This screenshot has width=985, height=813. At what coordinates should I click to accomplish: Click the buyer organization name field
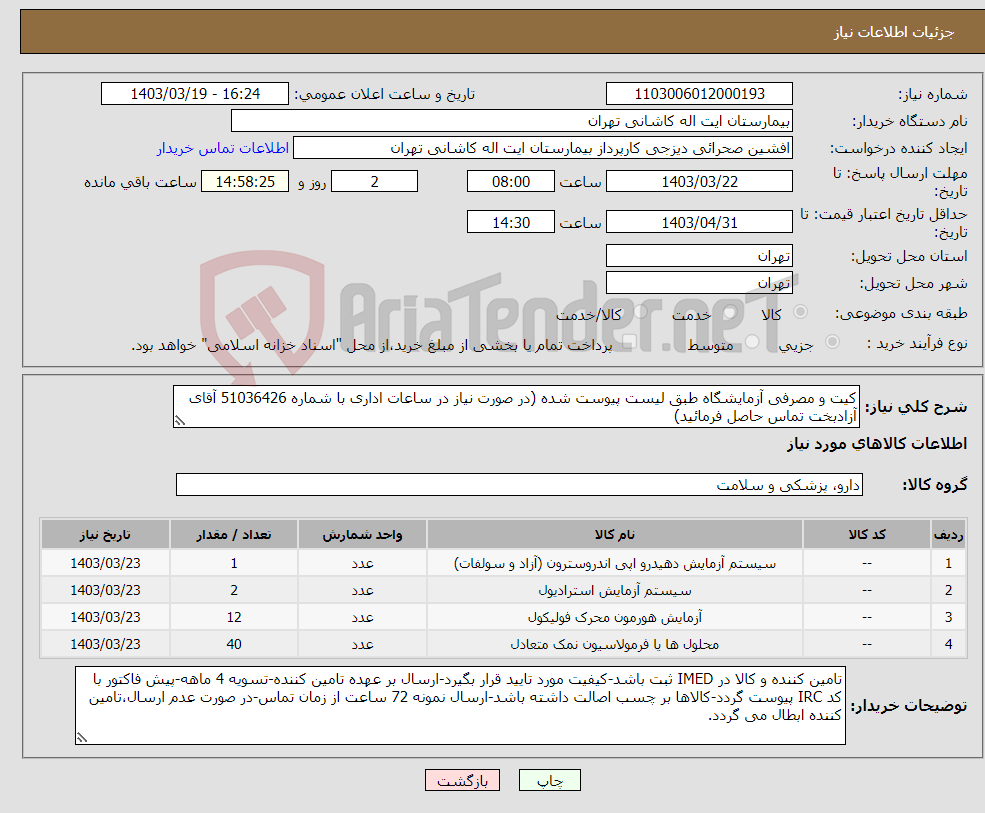coord(512,121)
